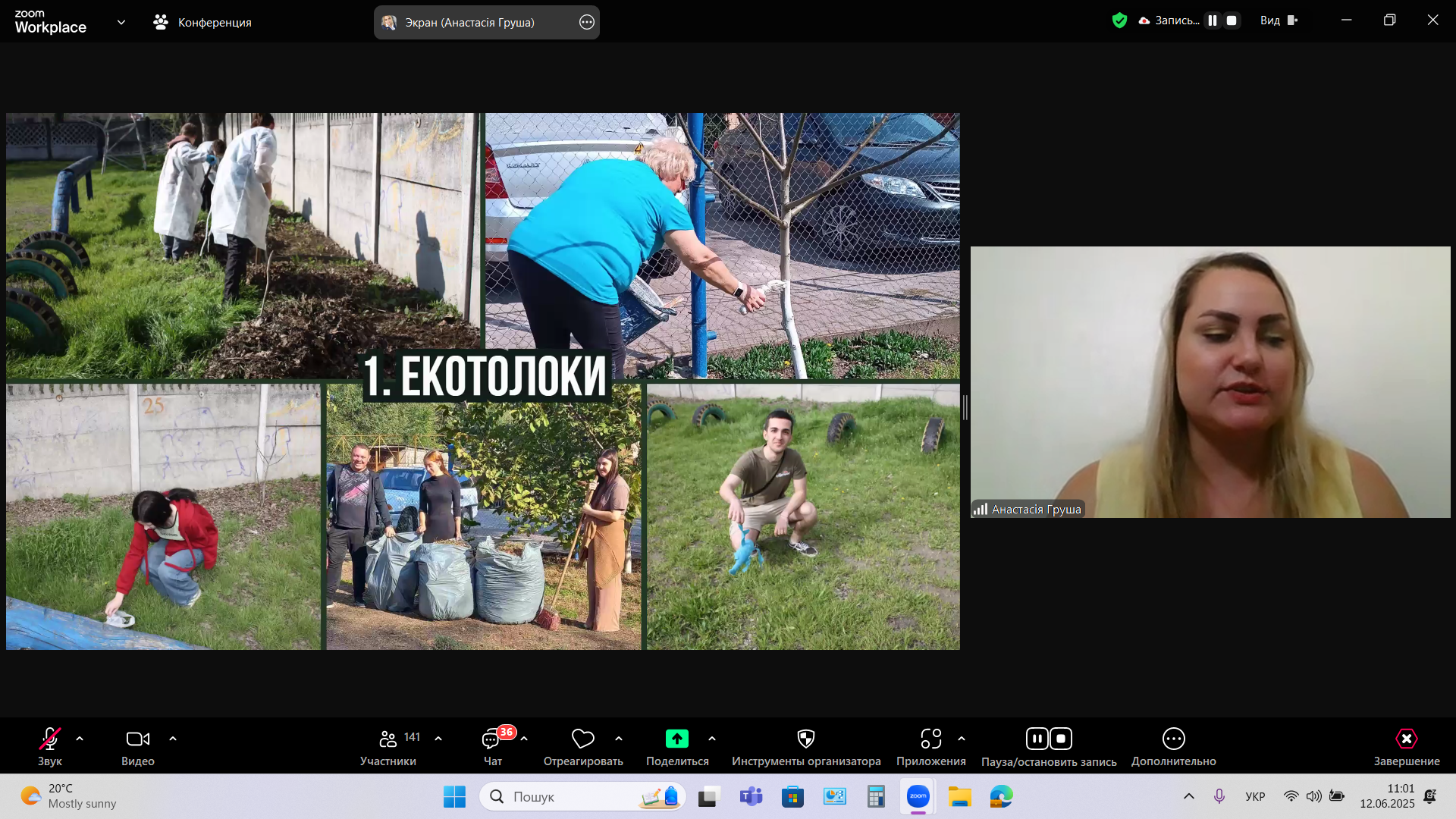Open the Apps icon
Image resolution: width=1456 pixels, height=819 pixels.
click(930, 739)
